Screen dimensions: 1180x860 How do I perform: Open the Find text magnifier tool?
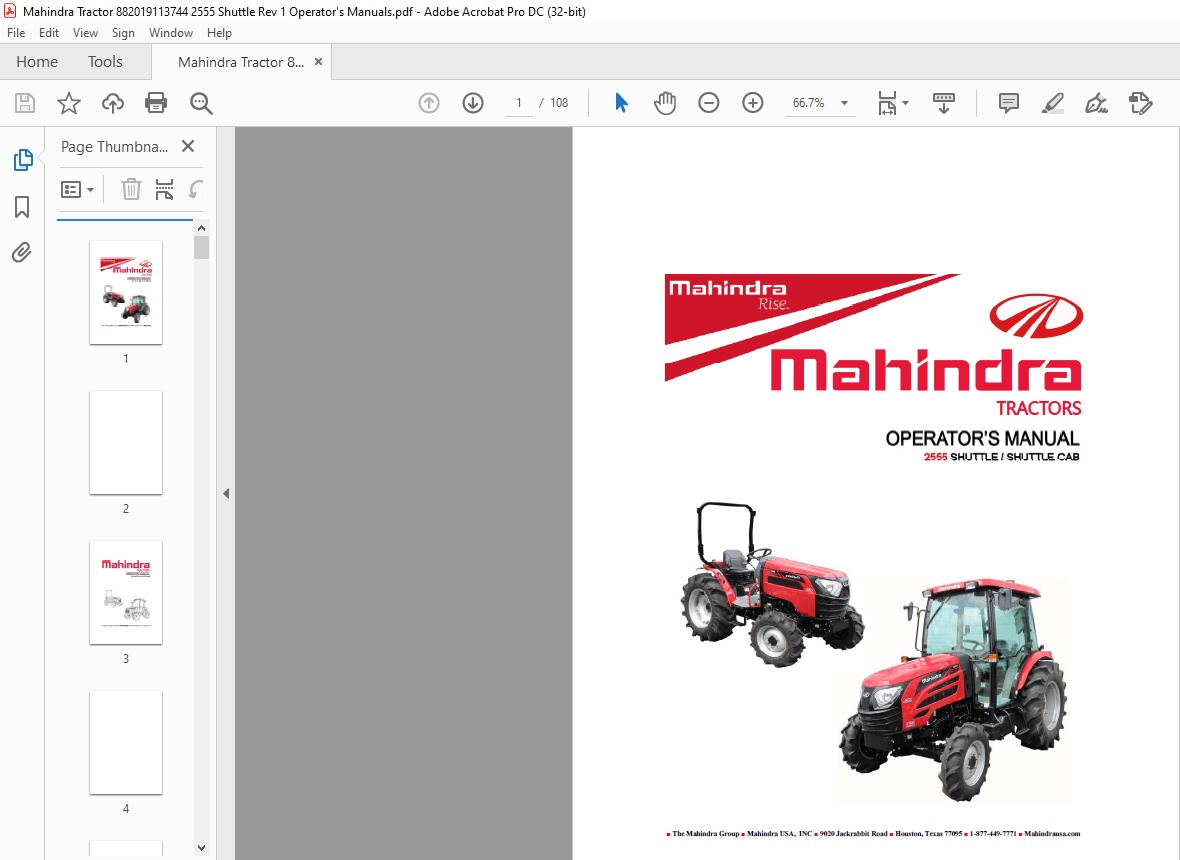point(201,103)
